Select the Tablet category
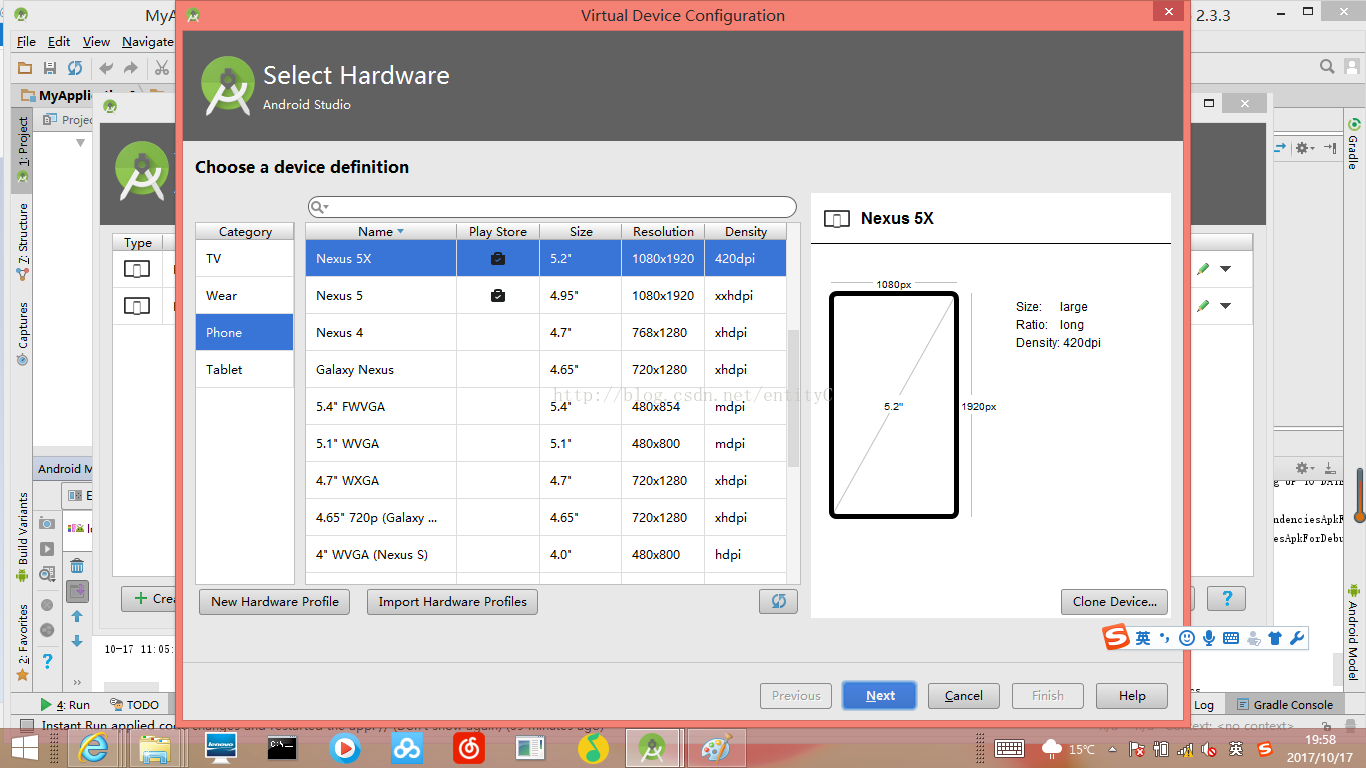This screenshot has height=768, width=1366. [244, 369]
